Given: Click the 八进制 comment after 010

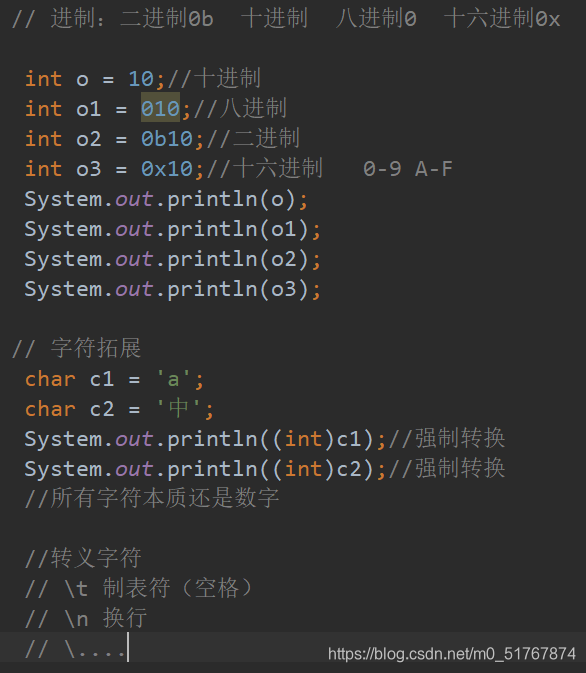Looking at the screenshot, I should (x=240, y=108).
